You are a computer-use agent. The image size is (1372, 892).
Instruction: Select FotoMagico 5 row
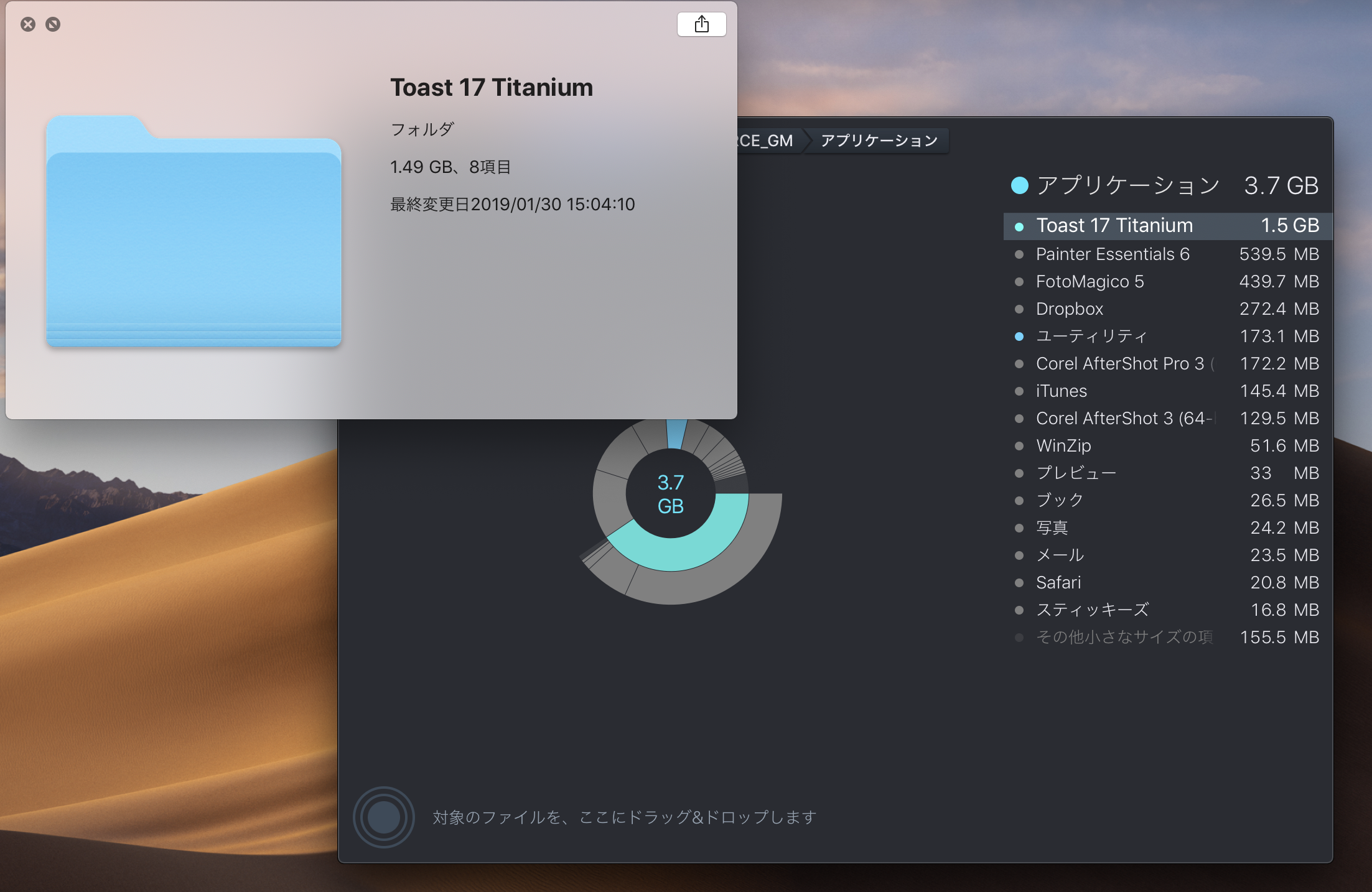coord(1168,281)
